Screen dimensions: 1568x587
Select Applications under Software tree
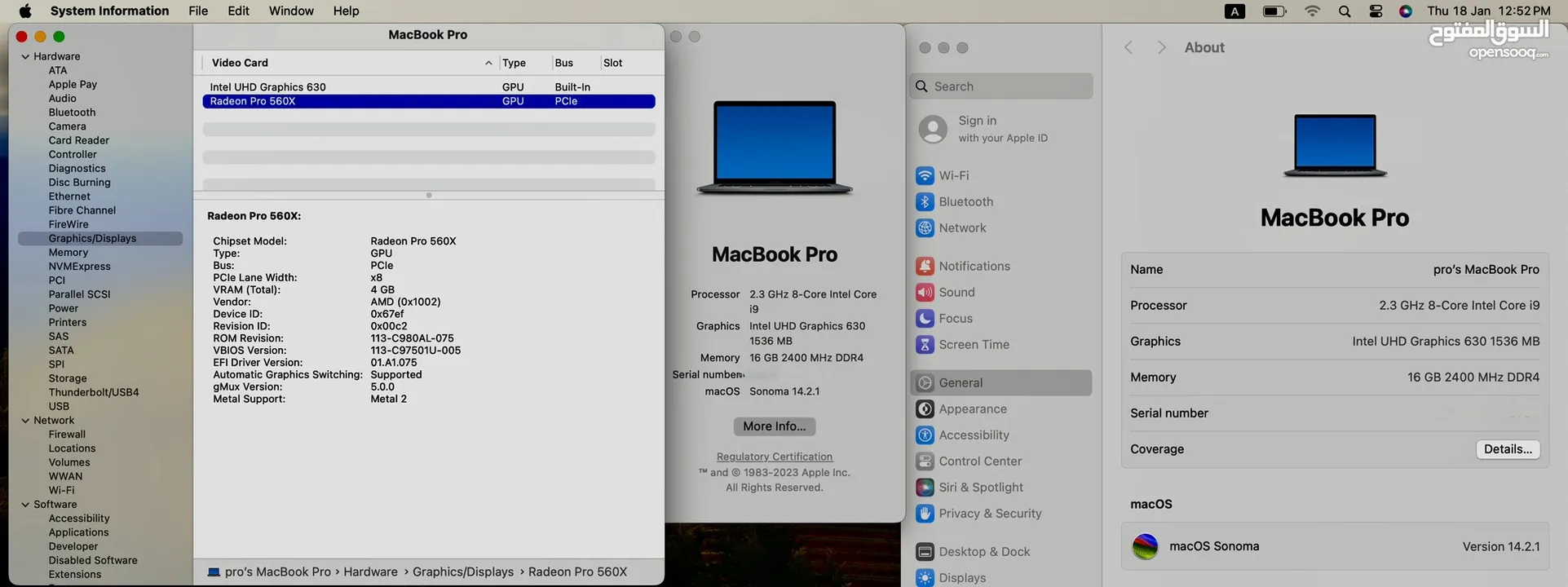[78, 532]
